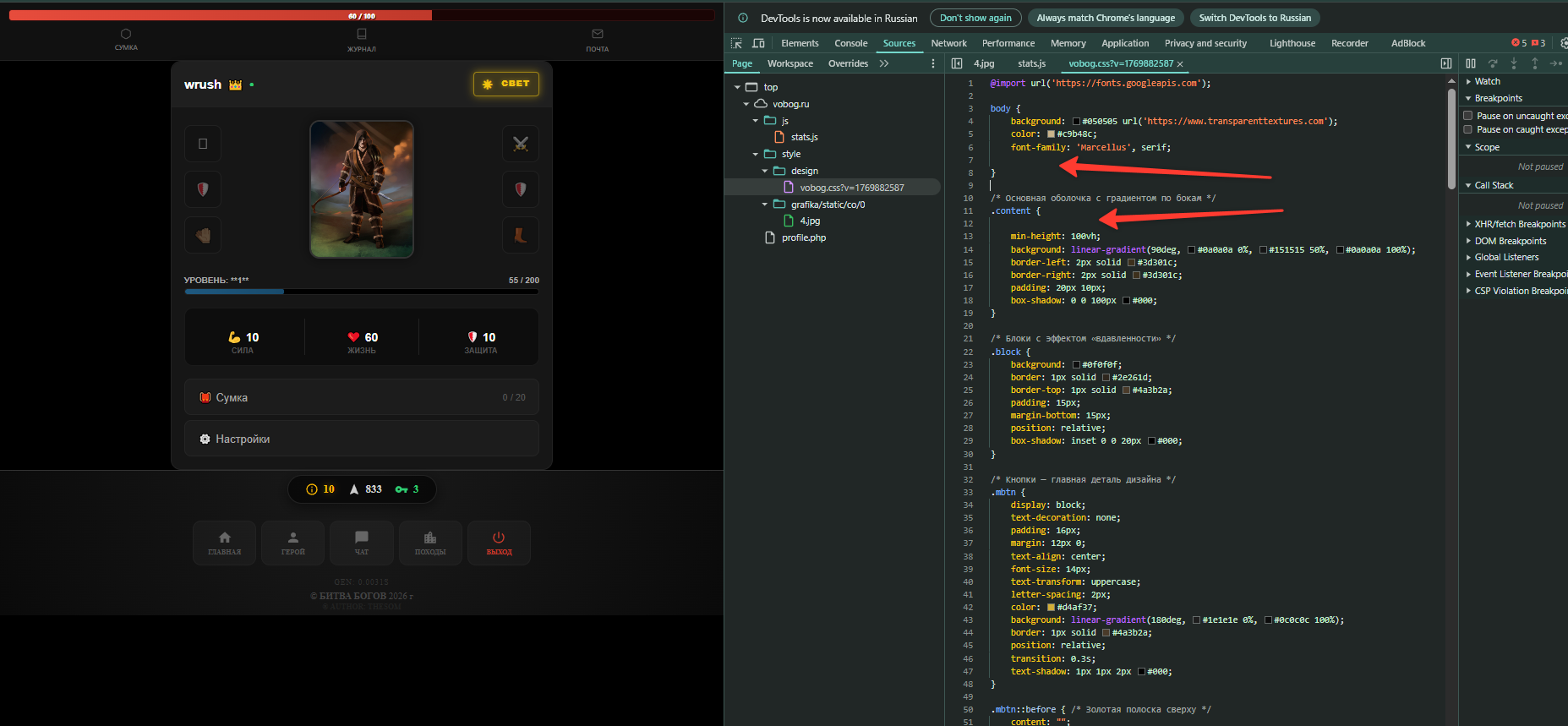Open the Чат speech bubble icon
Screen dimensions: 1568x726
pyautogui.click(x=362, y=538)
